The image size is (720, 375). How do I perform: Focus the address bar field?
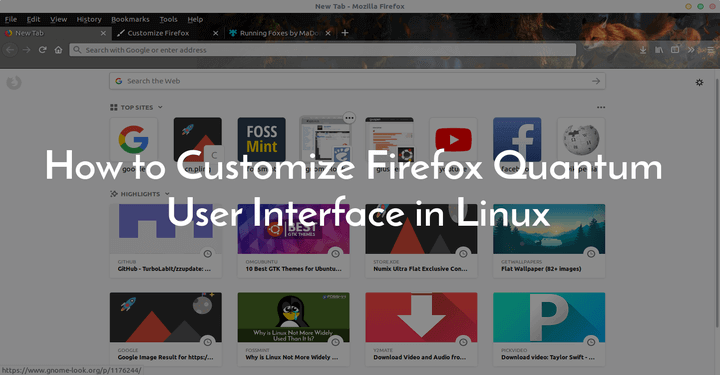[323, 50]
